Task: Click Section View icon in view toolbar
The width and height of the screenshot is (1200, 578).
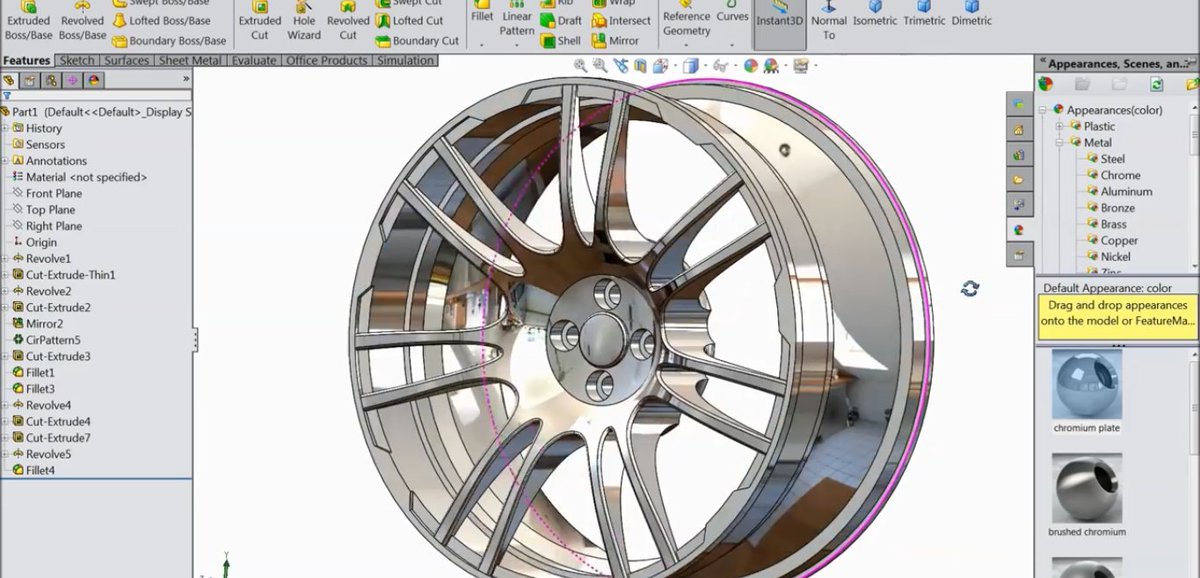Action: (641, 66)
